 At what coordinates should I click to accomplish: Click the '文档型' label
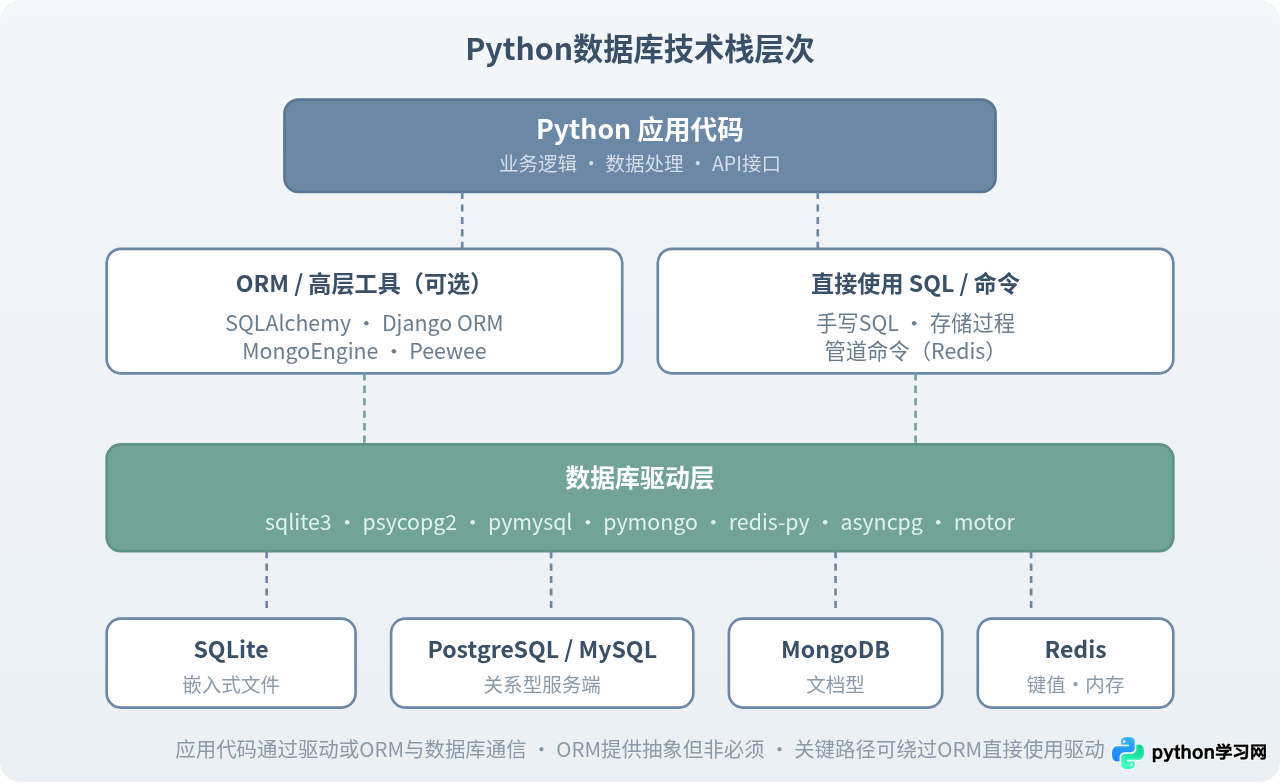[x=835, y=685]
